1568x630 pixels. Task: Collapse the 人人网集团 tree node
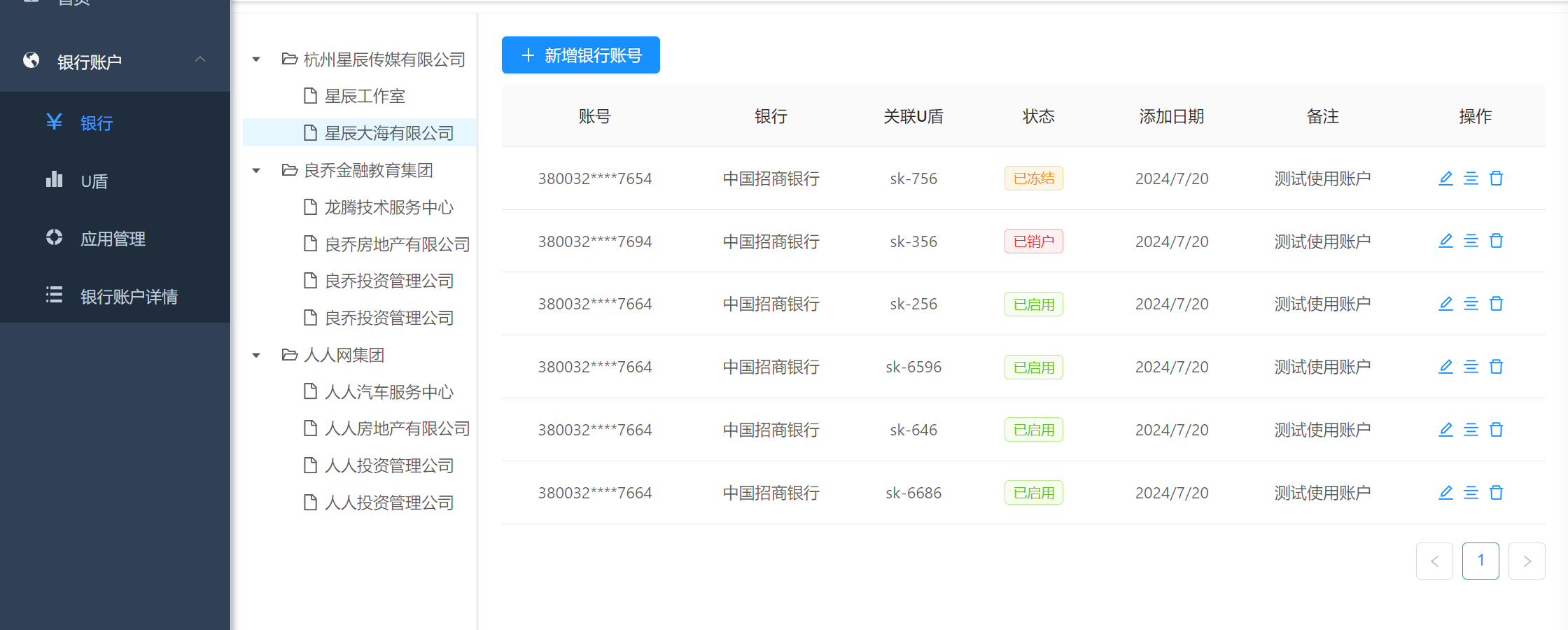256,356
